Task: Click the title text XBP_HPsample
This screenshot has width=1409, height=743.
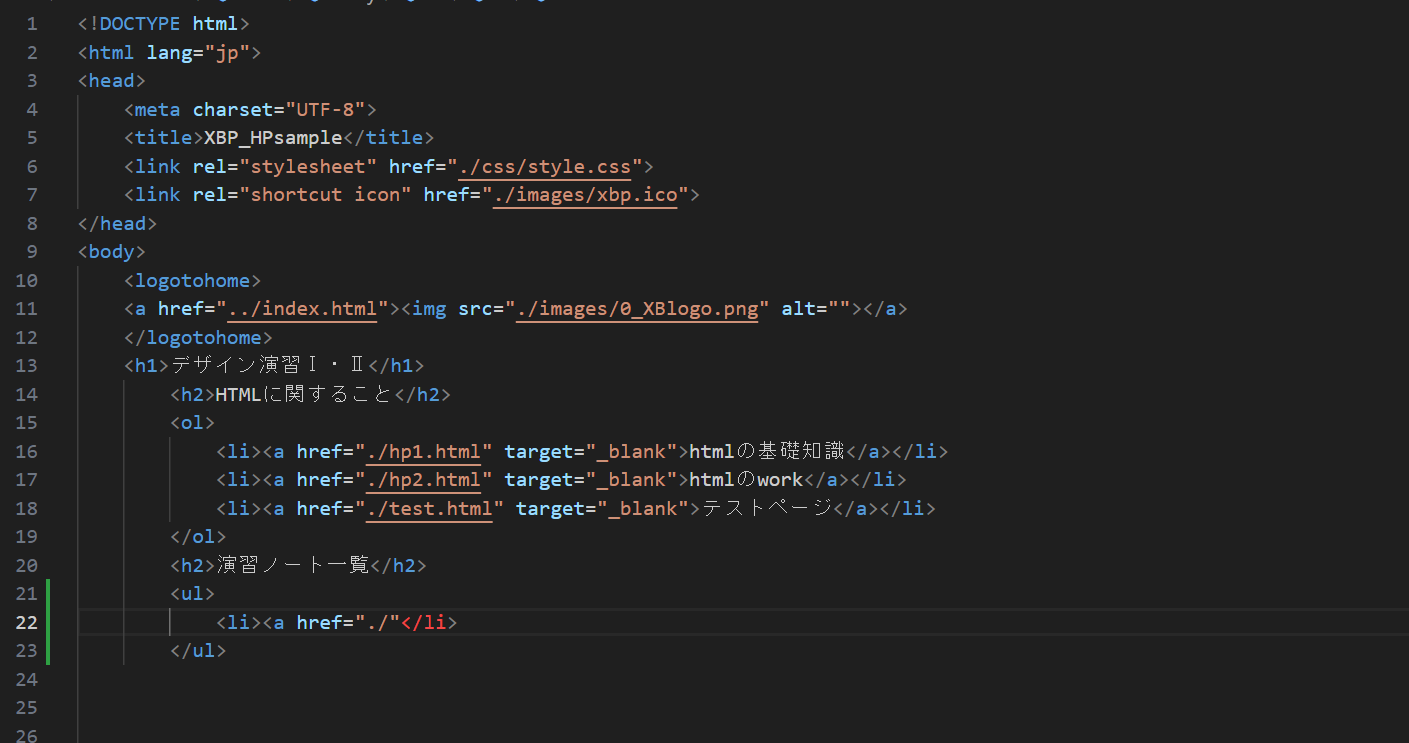Action: (273, 138)
